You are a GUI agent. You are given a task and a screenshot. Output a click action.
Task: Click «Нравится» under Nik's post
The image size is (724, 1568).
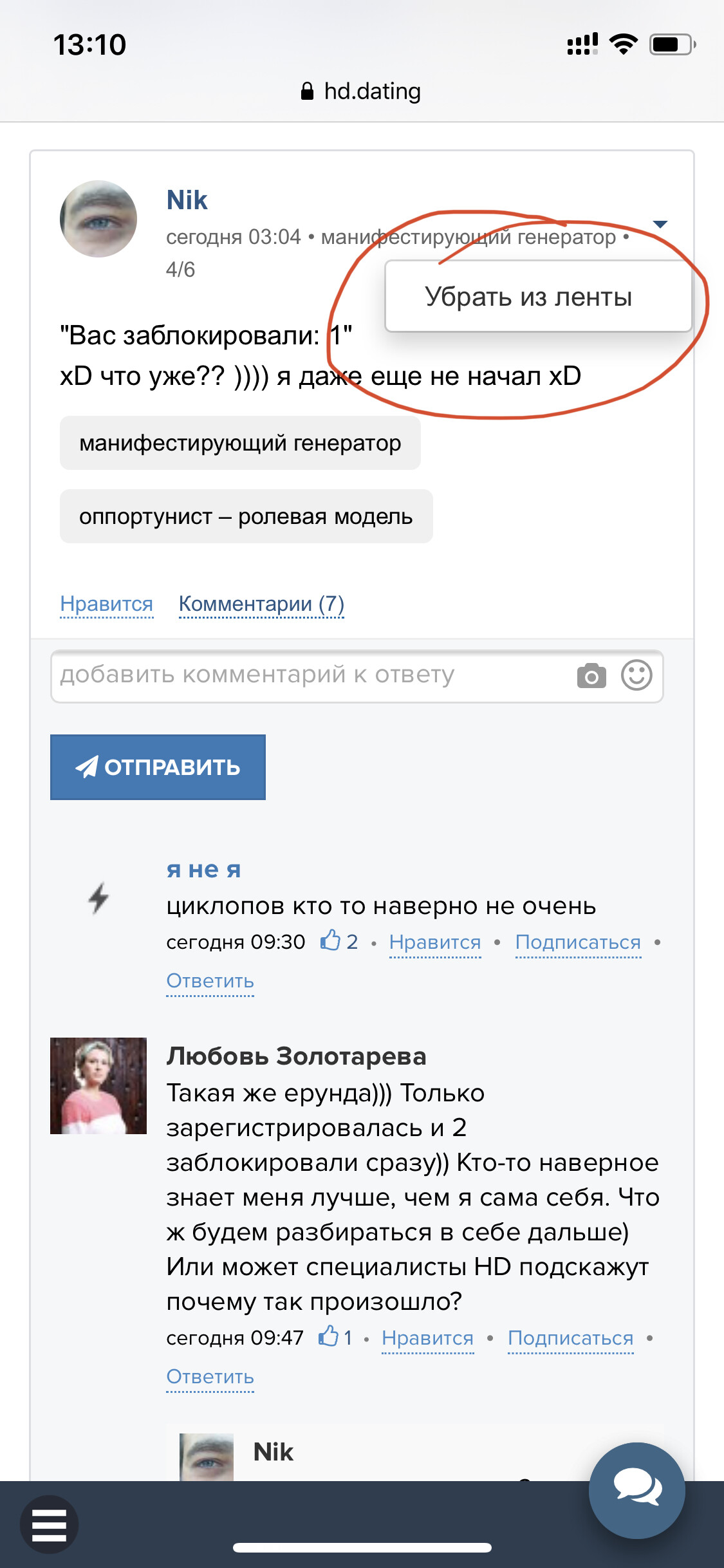coord(106,604)
